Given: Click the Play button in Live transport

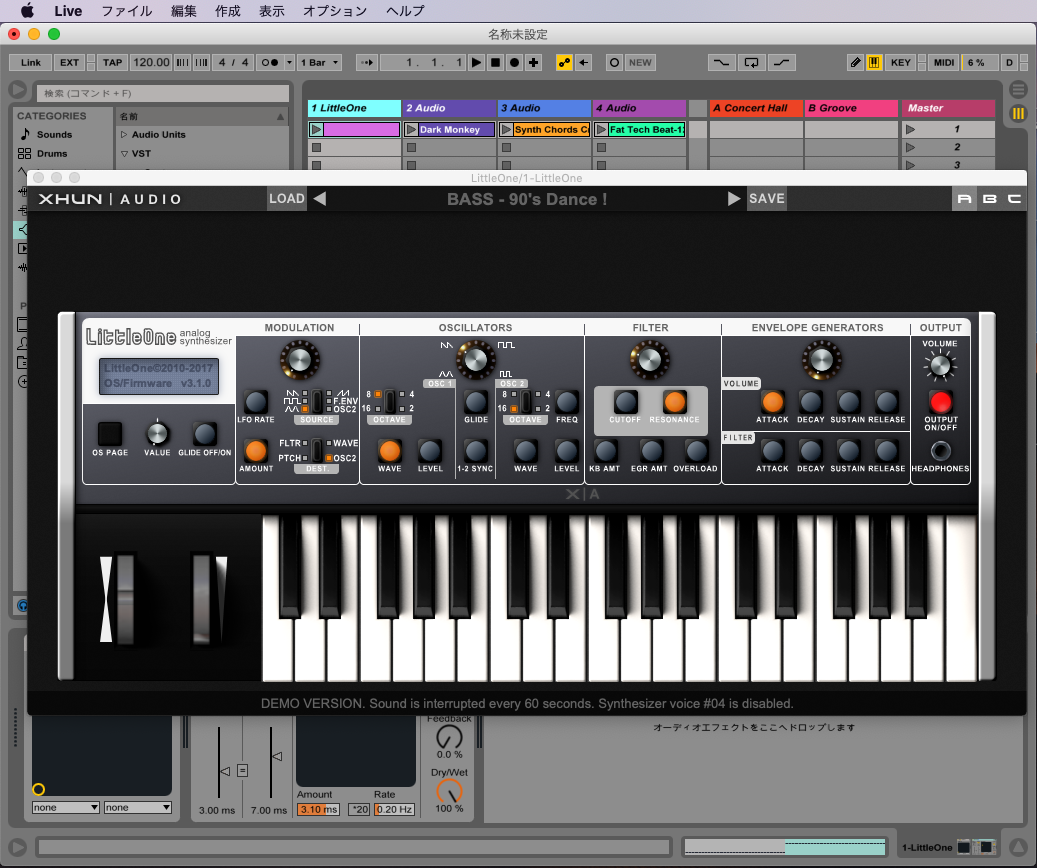Looking at the screenshot, I should [x=476, y=62].
